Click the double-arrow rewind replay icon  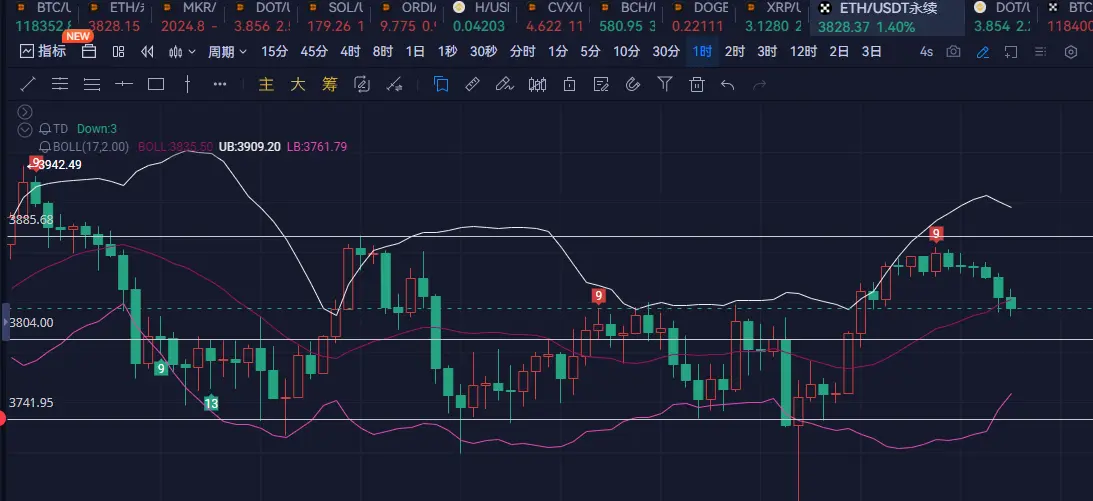click(x=147, y=52)
